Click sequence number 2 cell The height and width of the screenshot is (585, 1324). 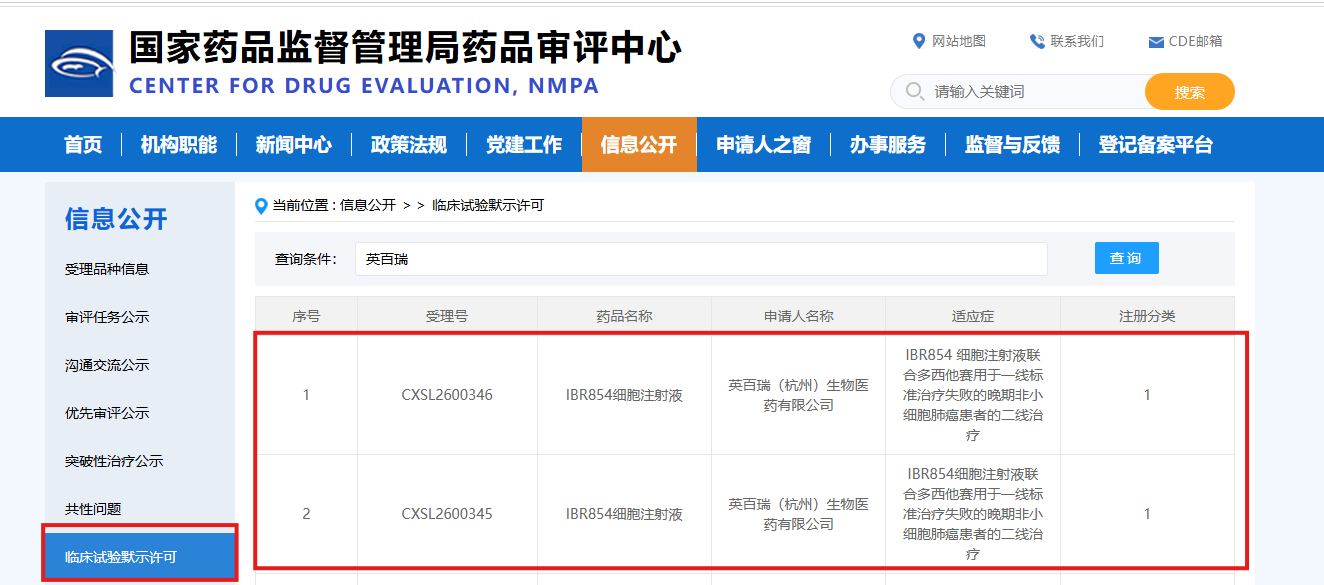pyautogui.click(x=306, y=514)
